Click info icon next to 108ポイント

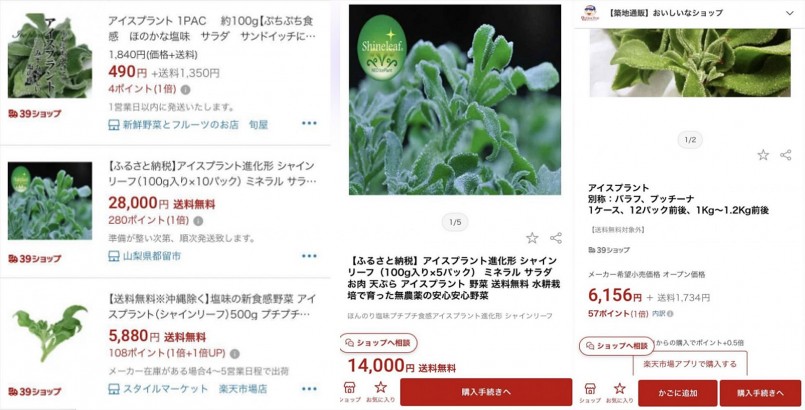[x=235, y=354]
